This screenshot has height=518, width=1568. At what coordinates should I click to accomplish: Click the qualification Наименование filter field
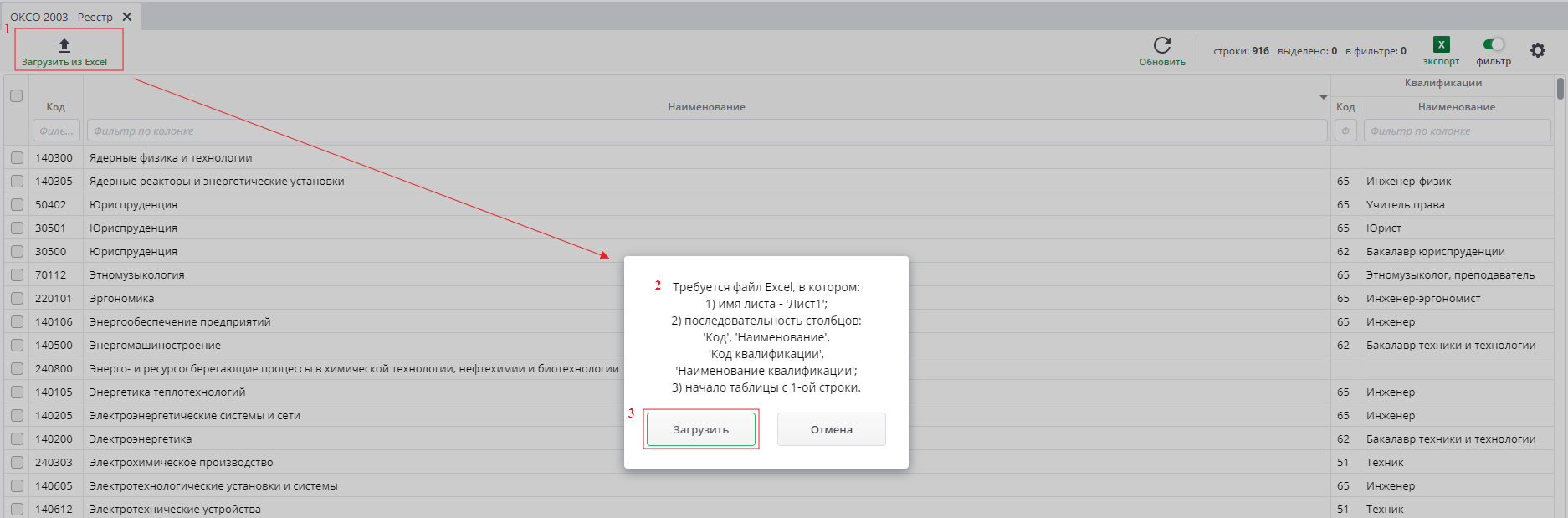point(1457,131)
